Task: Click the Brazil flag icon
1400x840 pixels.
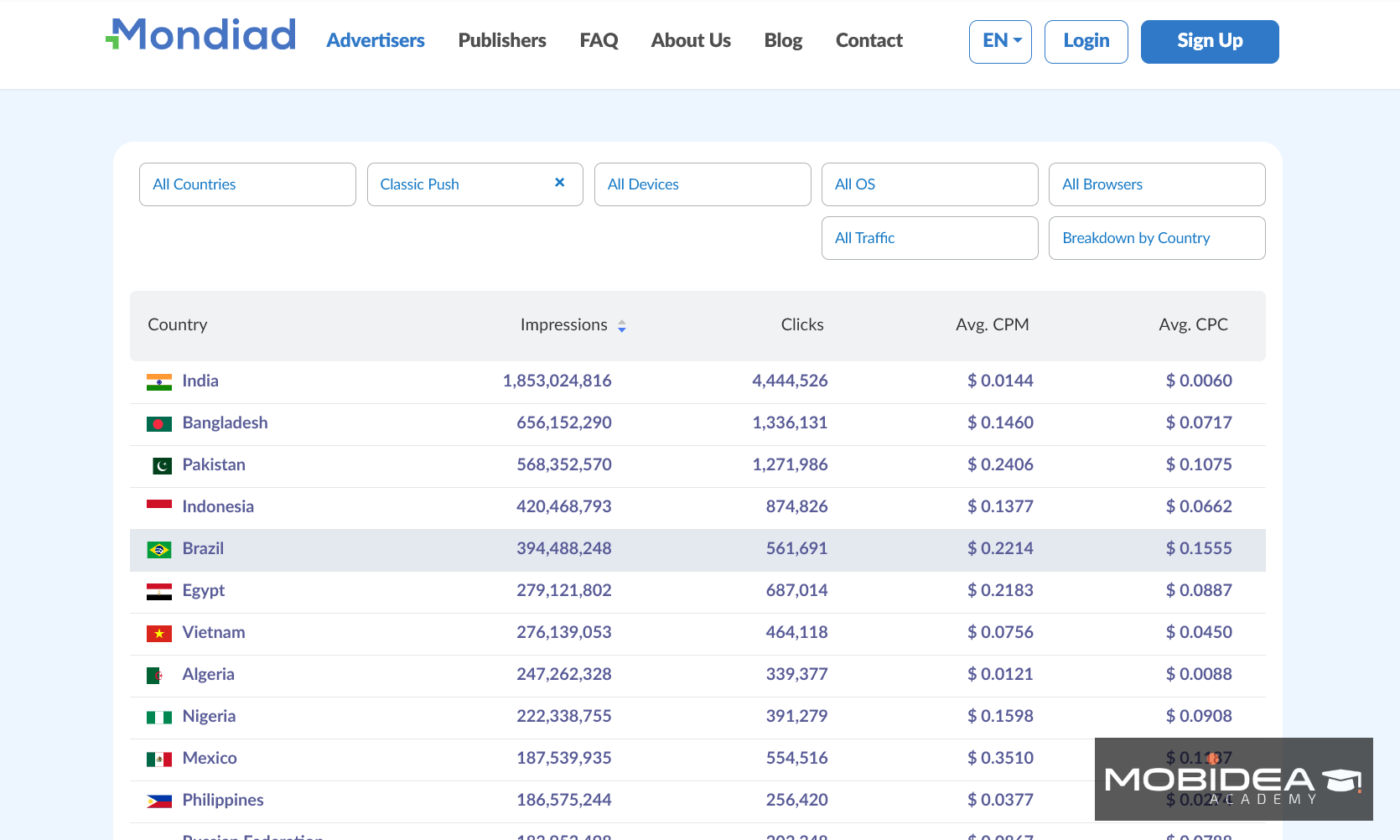Action: point(159,550)
